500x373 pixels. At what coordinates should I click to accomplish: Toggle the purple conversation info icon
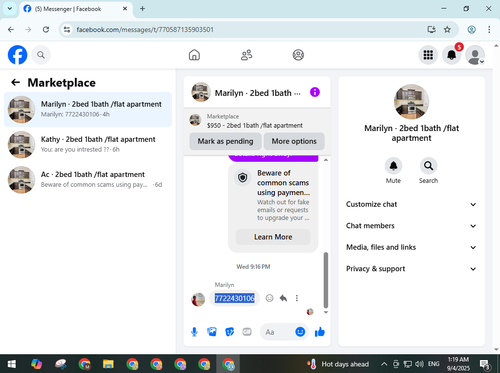(315, 92)
